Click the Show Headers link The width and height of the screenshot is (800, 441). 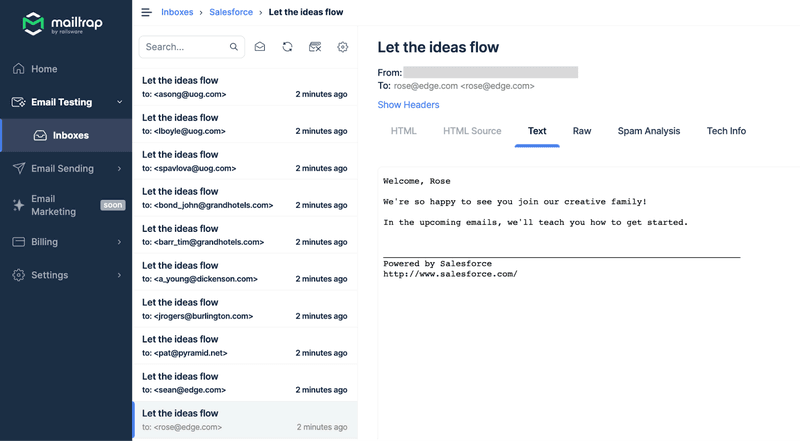pos(408,105)
